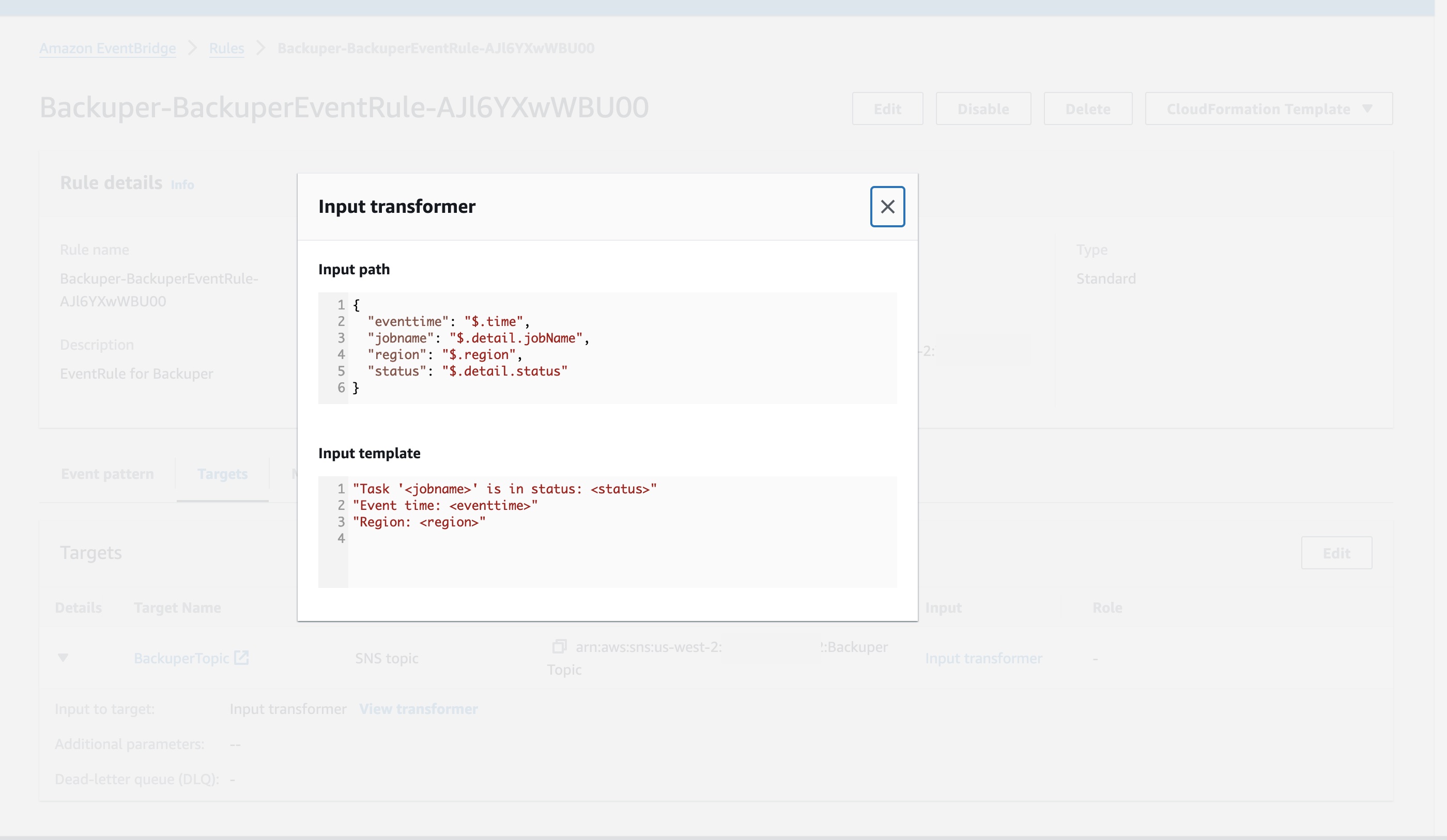
Task: Click the "eventtime": "$.time" line
Action: [449, 321]
